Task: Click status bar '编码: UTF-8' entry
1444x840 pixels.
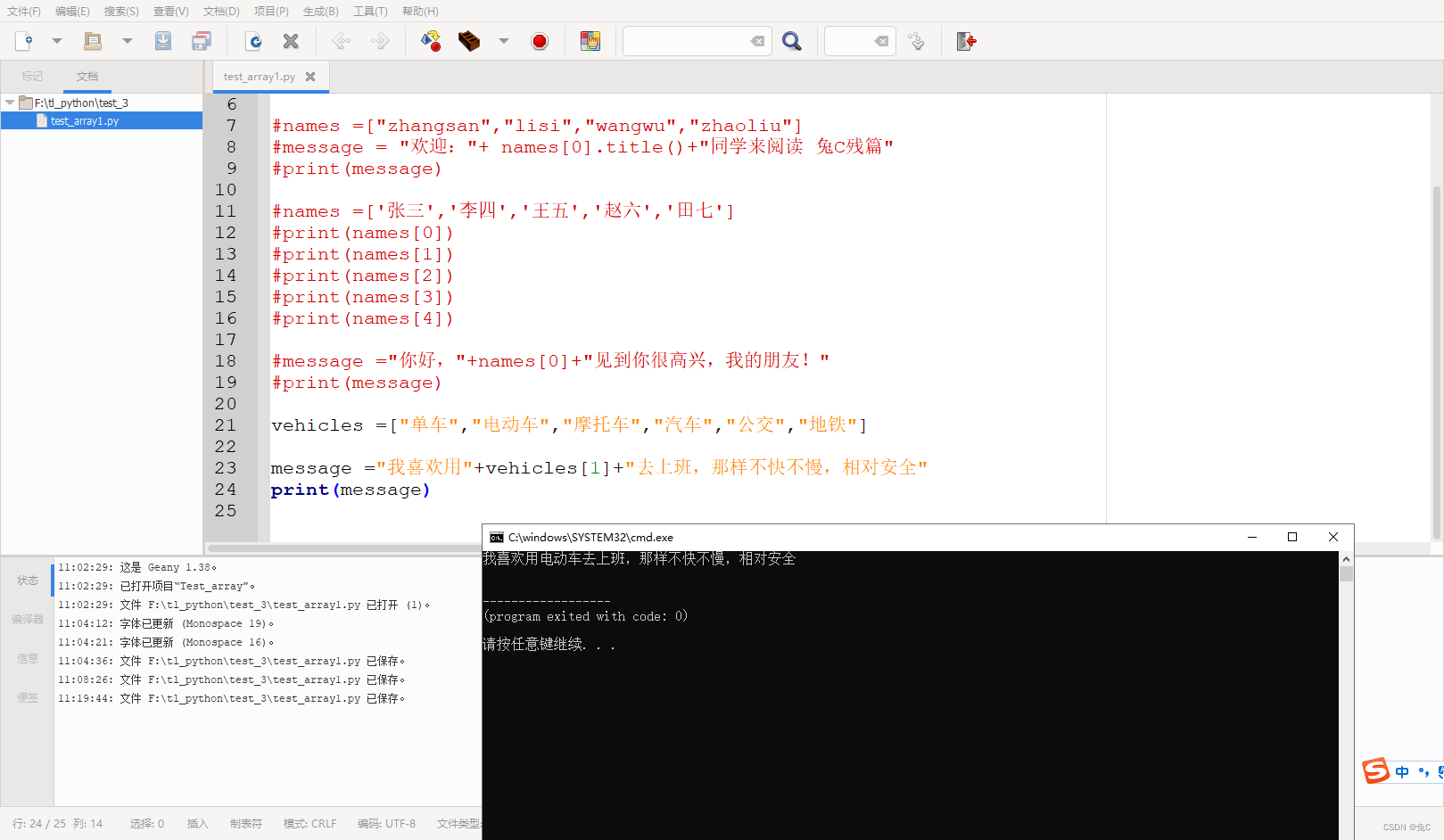Action: tap(386, 824)
